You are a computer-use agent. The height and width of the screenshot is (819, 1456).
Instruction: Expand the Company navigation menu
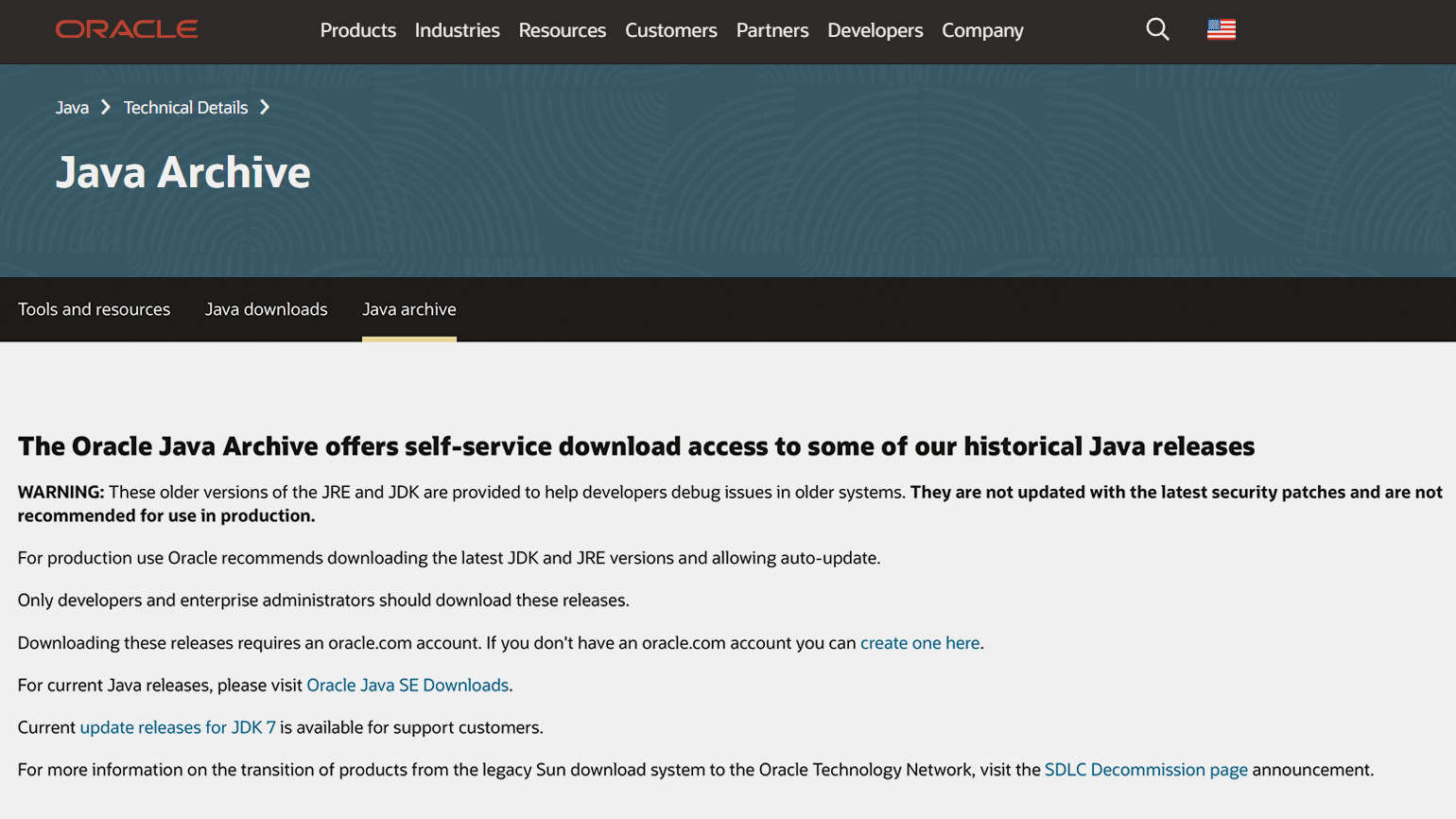982,30
